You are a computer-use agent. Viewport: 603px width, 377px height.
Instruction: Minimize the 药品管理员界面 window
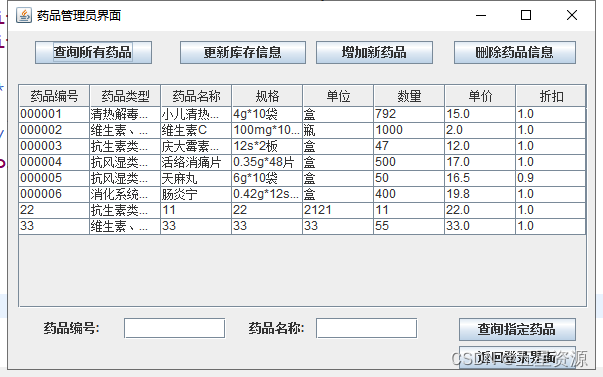tap(481, 15)
